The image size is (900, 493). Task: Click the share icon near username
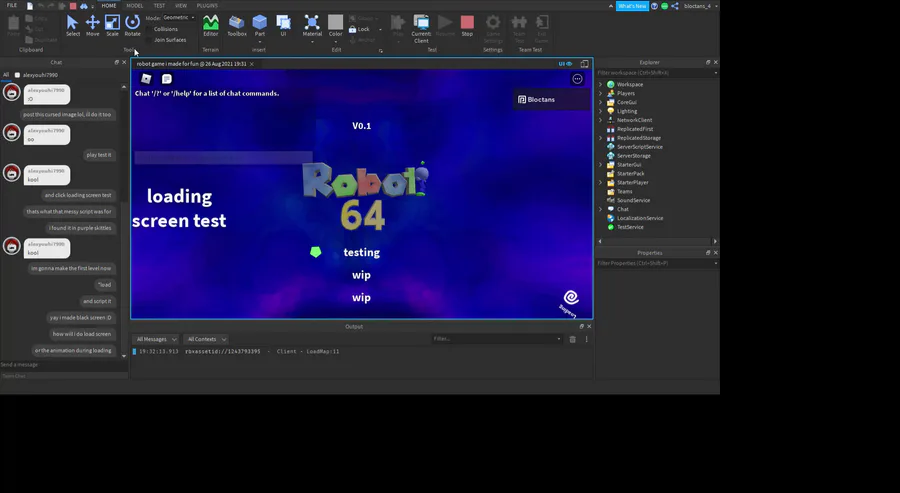(x=674, y=6)
